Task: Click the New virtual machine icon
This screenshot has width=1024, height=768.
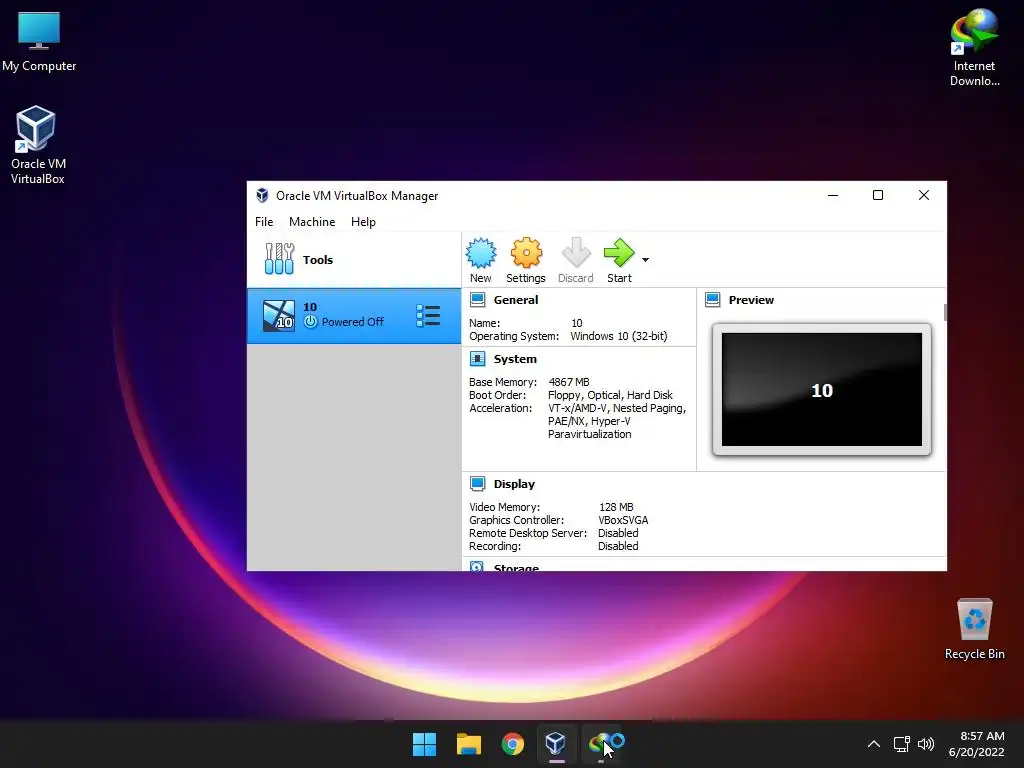Action: tap(481, 253)
